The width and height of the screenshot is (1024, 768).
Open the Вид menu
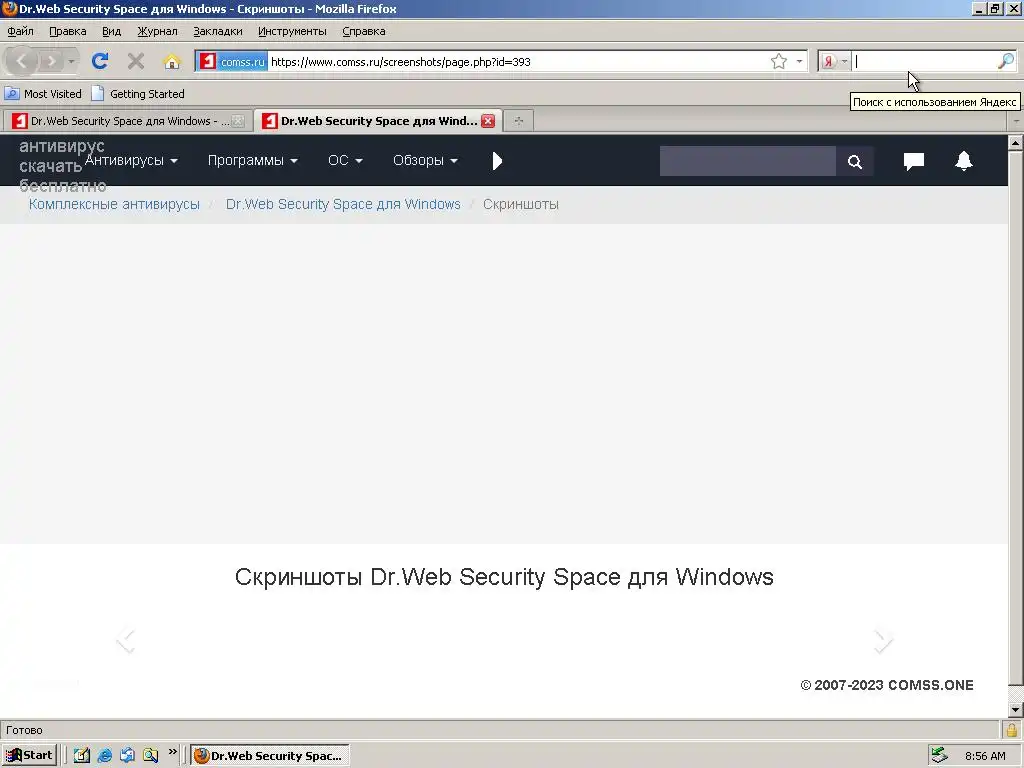tap(112, 31)
